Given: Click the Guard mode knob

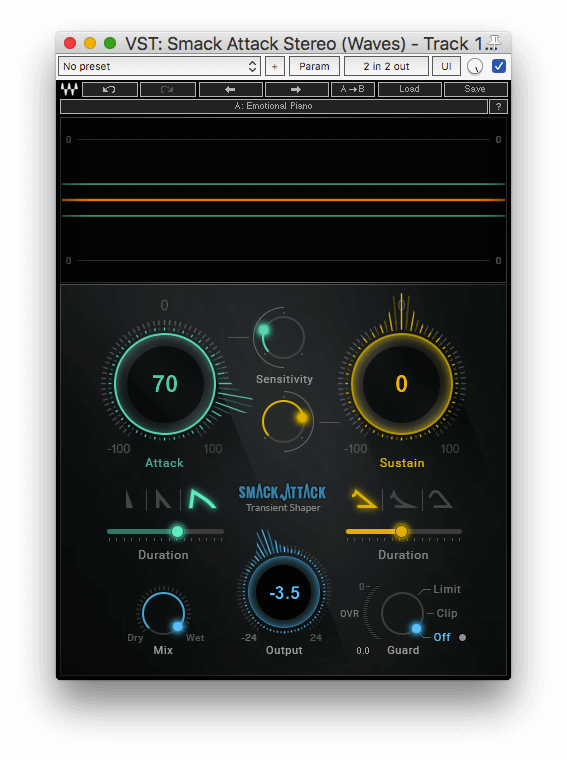Looking at the screenshot, I should click(x=402, y=614).
